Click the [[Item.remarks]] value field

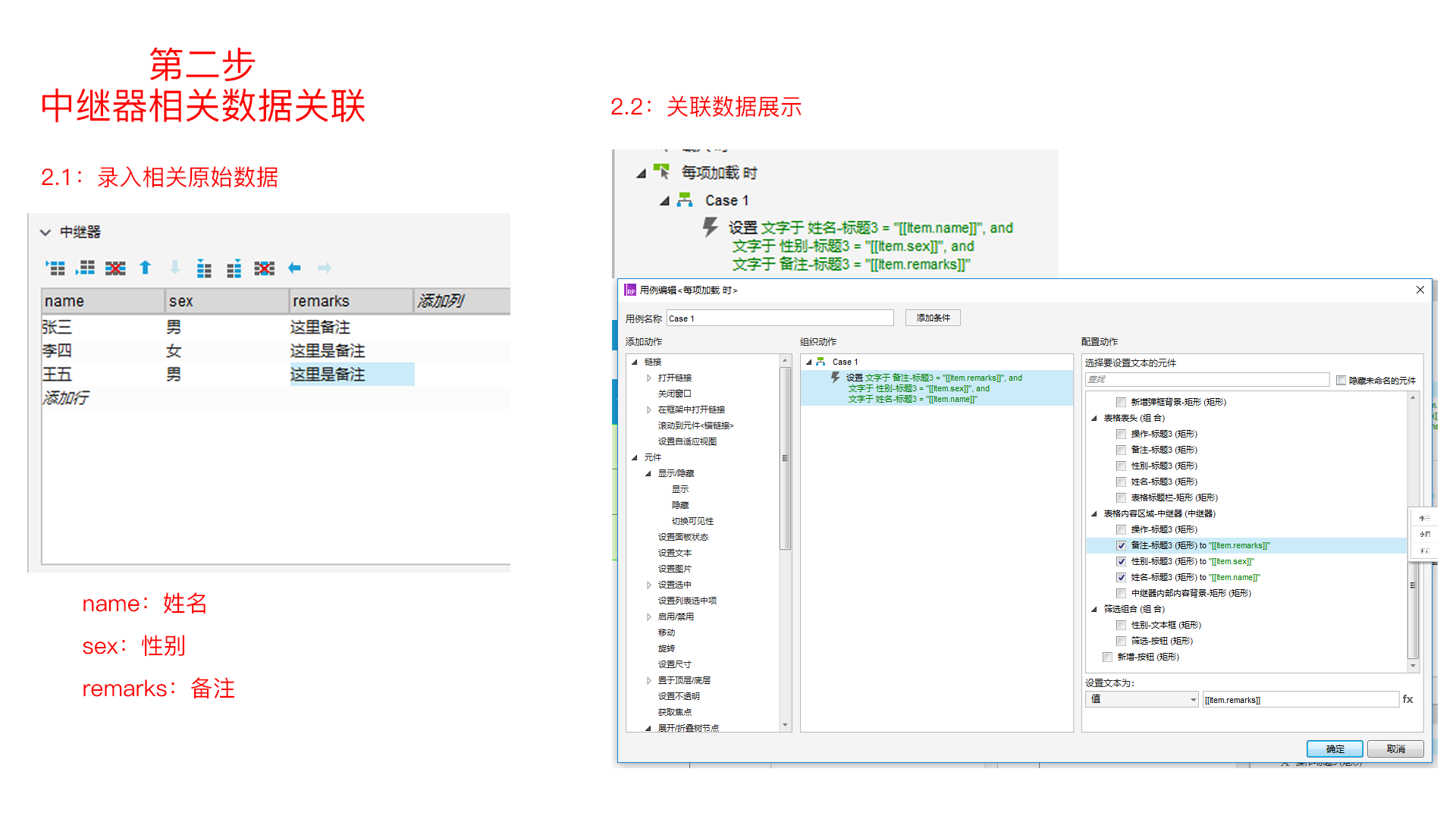[1300, 699]
